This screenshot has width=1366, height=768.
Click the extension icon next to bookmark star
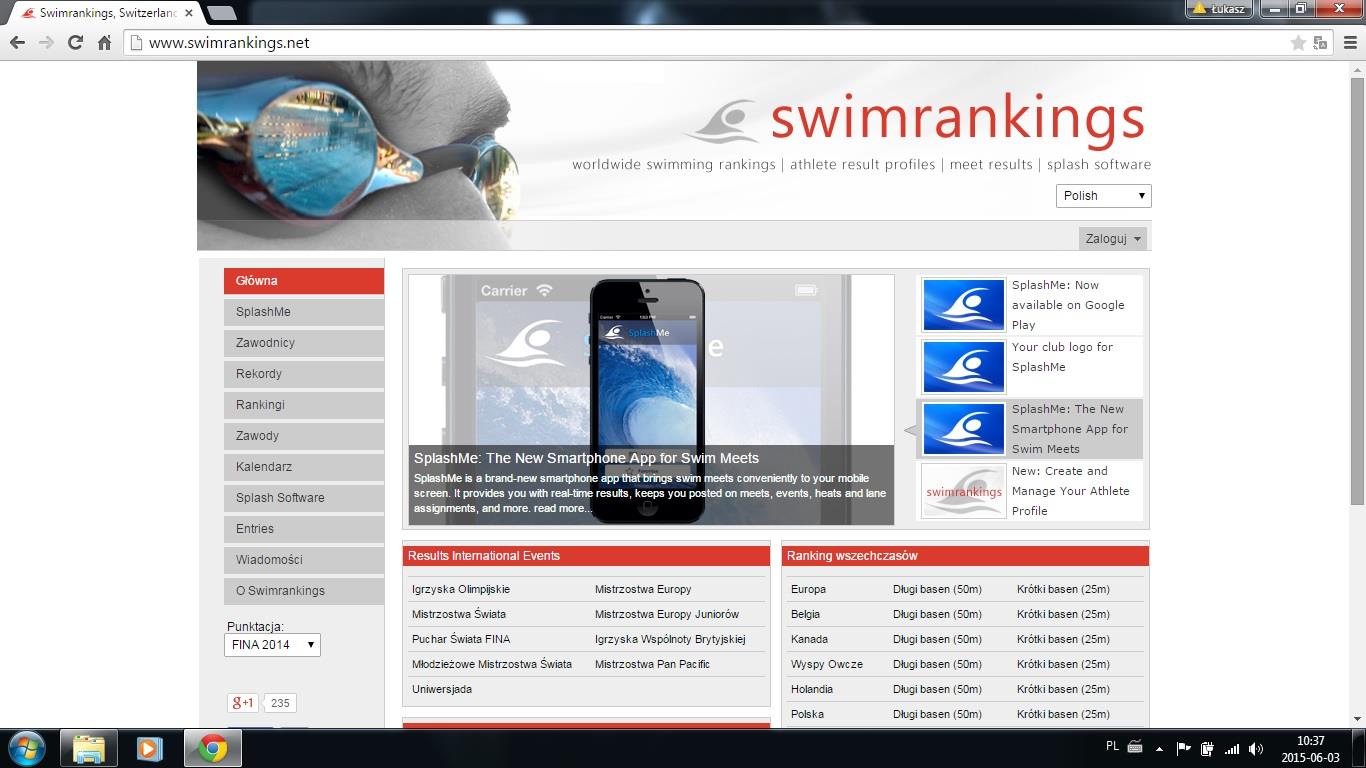pos(1320,43)
